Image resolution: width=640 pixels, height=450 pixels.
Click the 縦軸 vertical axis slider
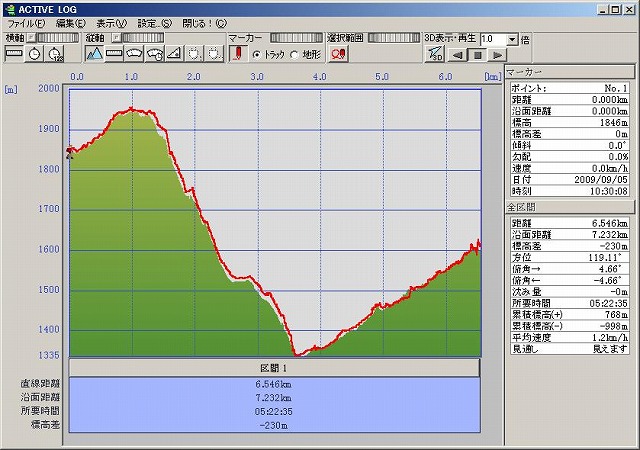[143, 38]
